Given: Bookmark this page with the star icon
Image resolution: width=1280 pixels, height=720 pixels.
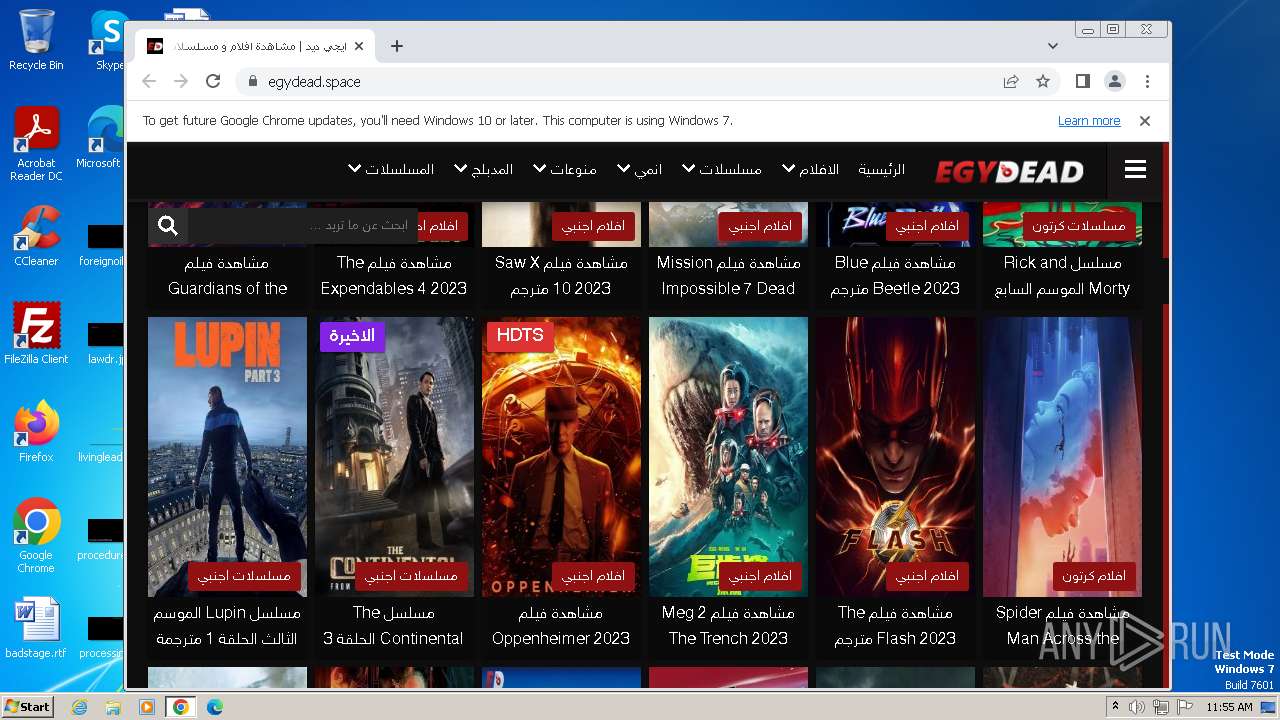Looking at the screenshot, I should pyautogui.click(x=1043, y=82).
